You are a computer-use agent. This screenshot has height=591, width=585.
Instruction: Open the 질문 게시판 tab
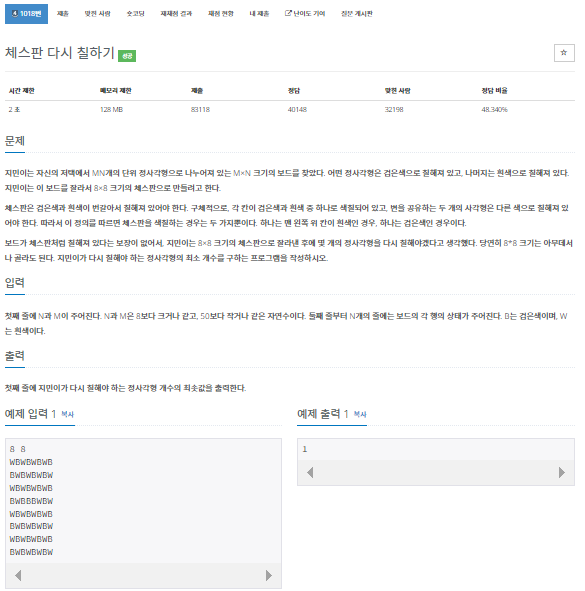tap(357, 14)
